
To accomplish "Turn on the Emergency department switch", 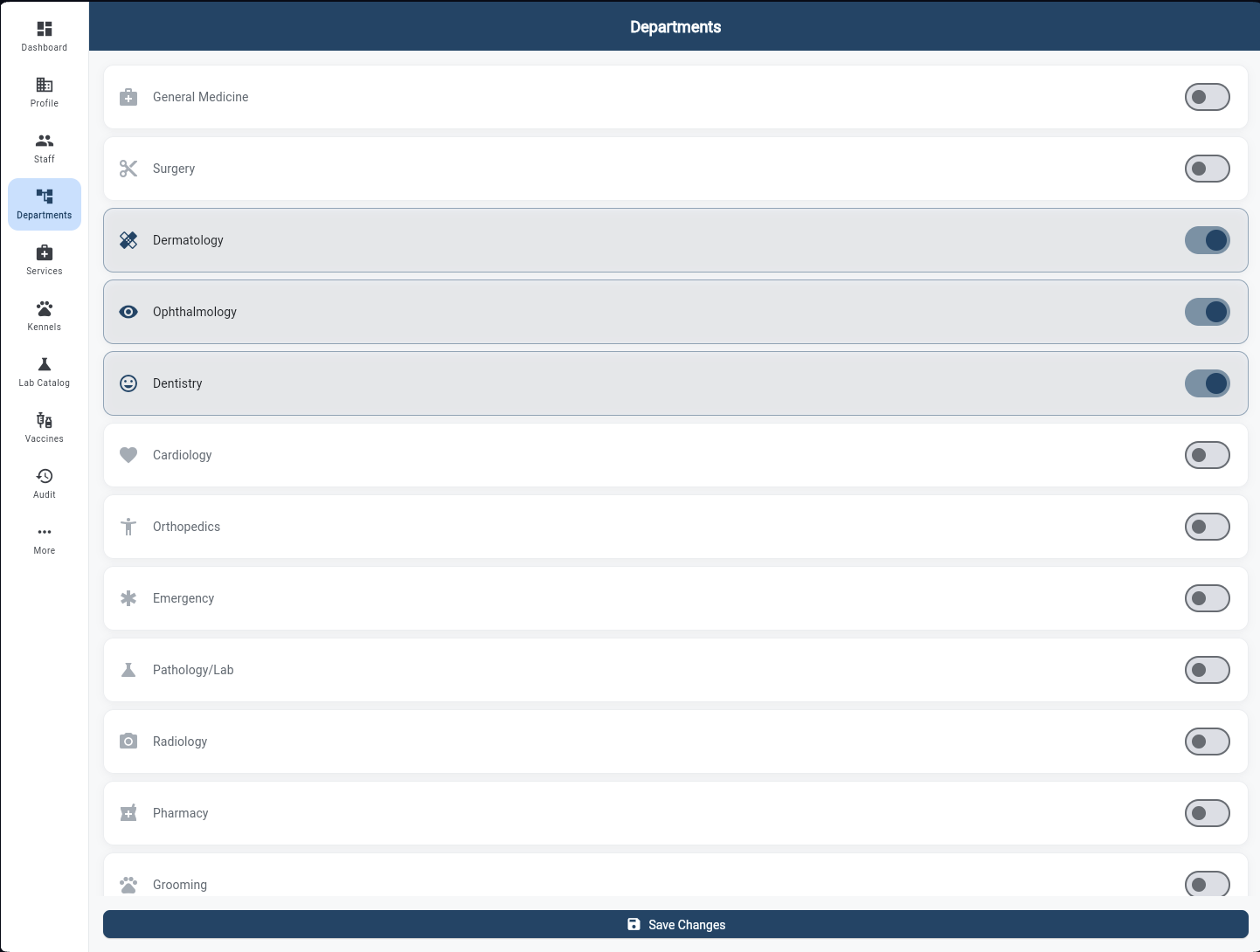I will (x=1208, y=598).
